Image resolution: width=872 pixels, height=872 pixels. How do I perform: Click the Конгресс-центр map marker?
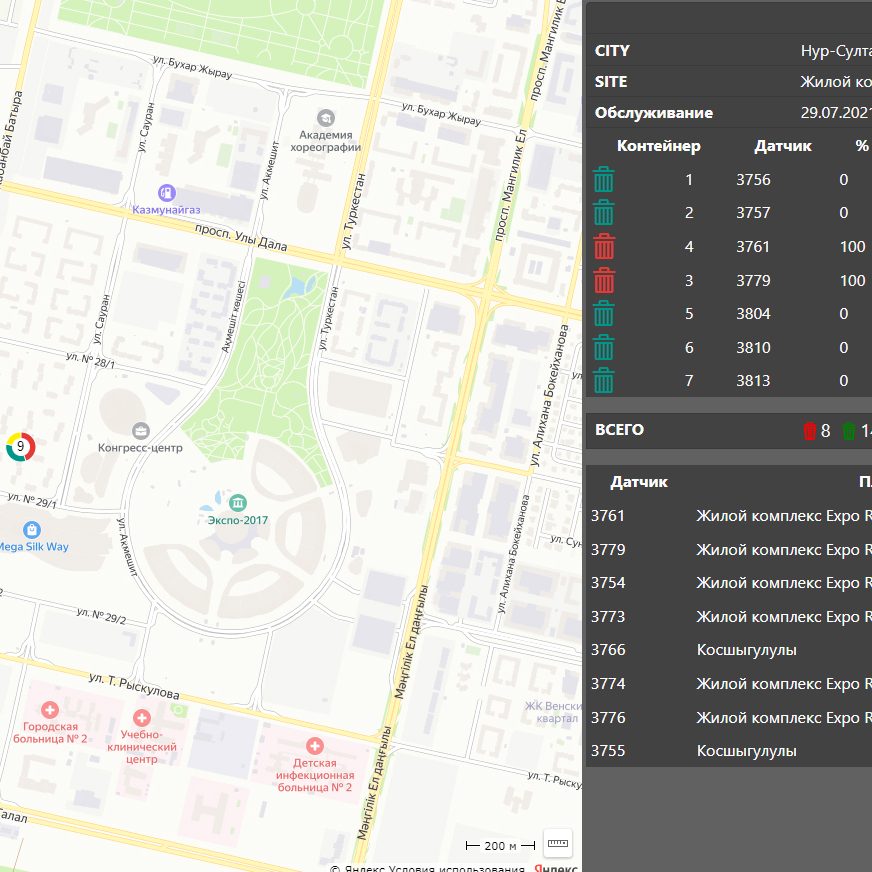click(141, 430)
